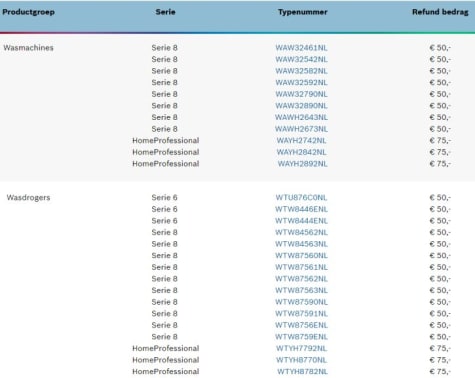Click the Serie column header
Viewport: 475px width, 378px height.
point(165,12)
